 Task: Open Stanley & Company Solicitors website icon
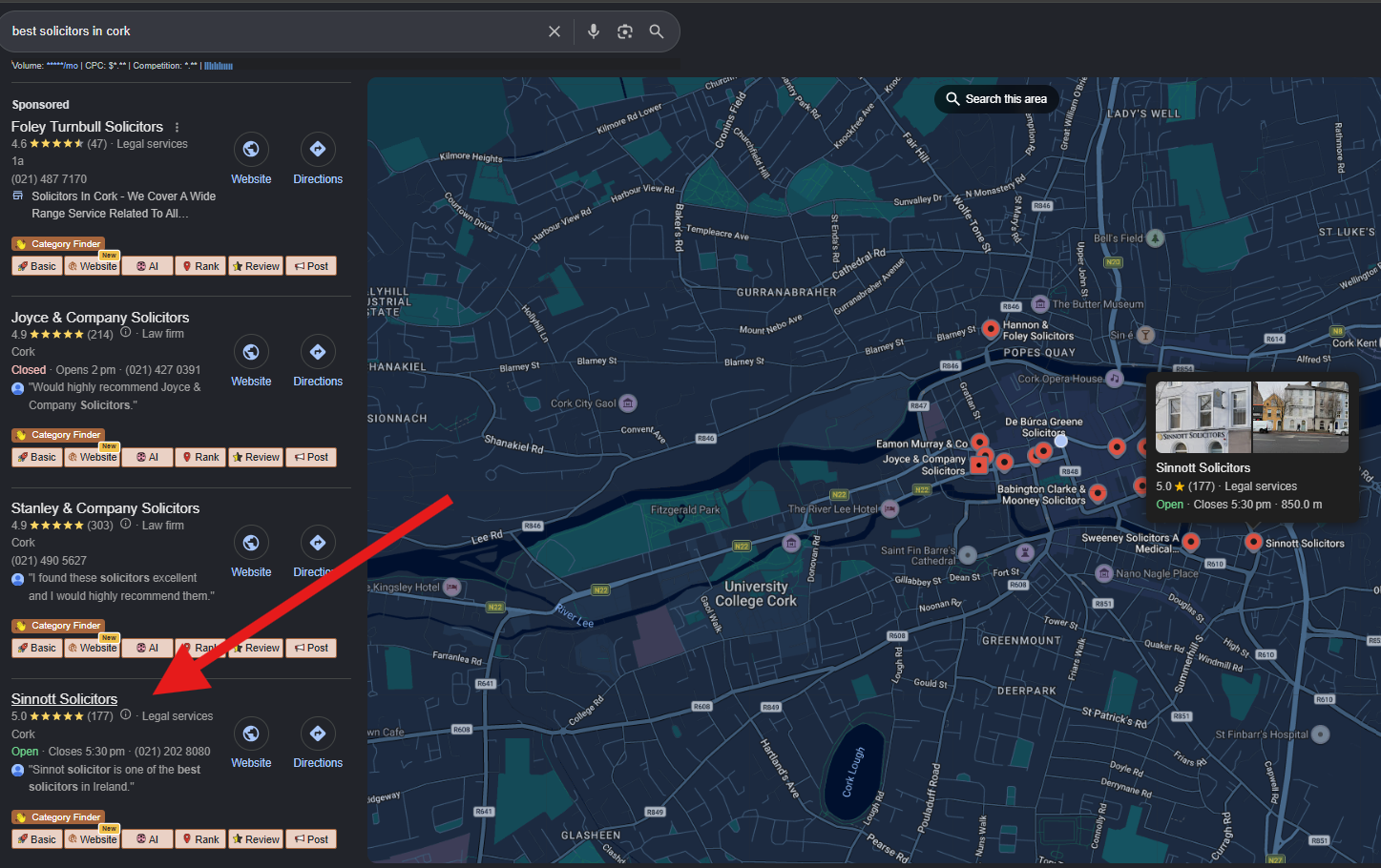[251, 543]
